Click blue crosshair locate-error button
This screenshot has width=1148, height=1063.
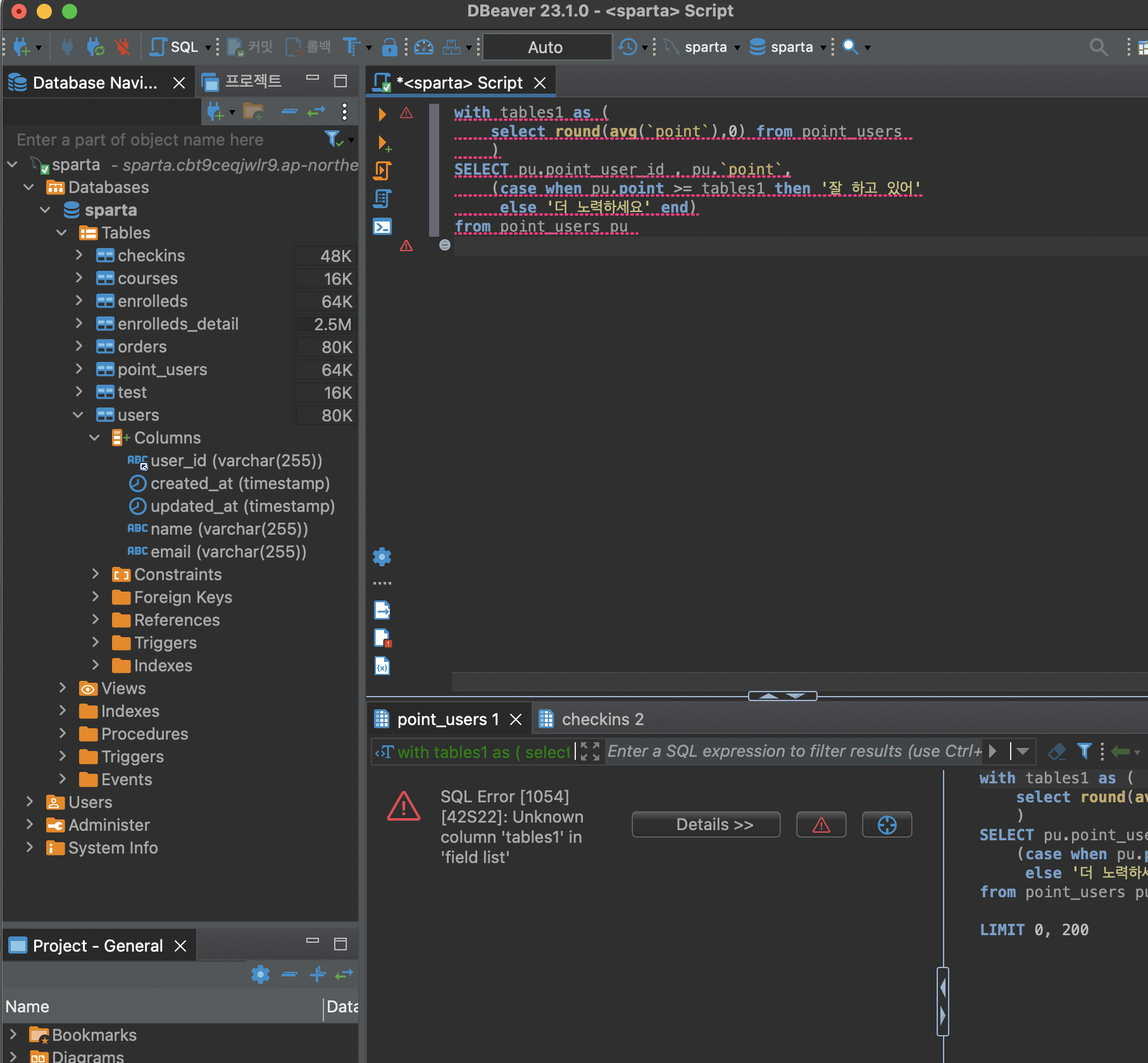pos(887,824)
